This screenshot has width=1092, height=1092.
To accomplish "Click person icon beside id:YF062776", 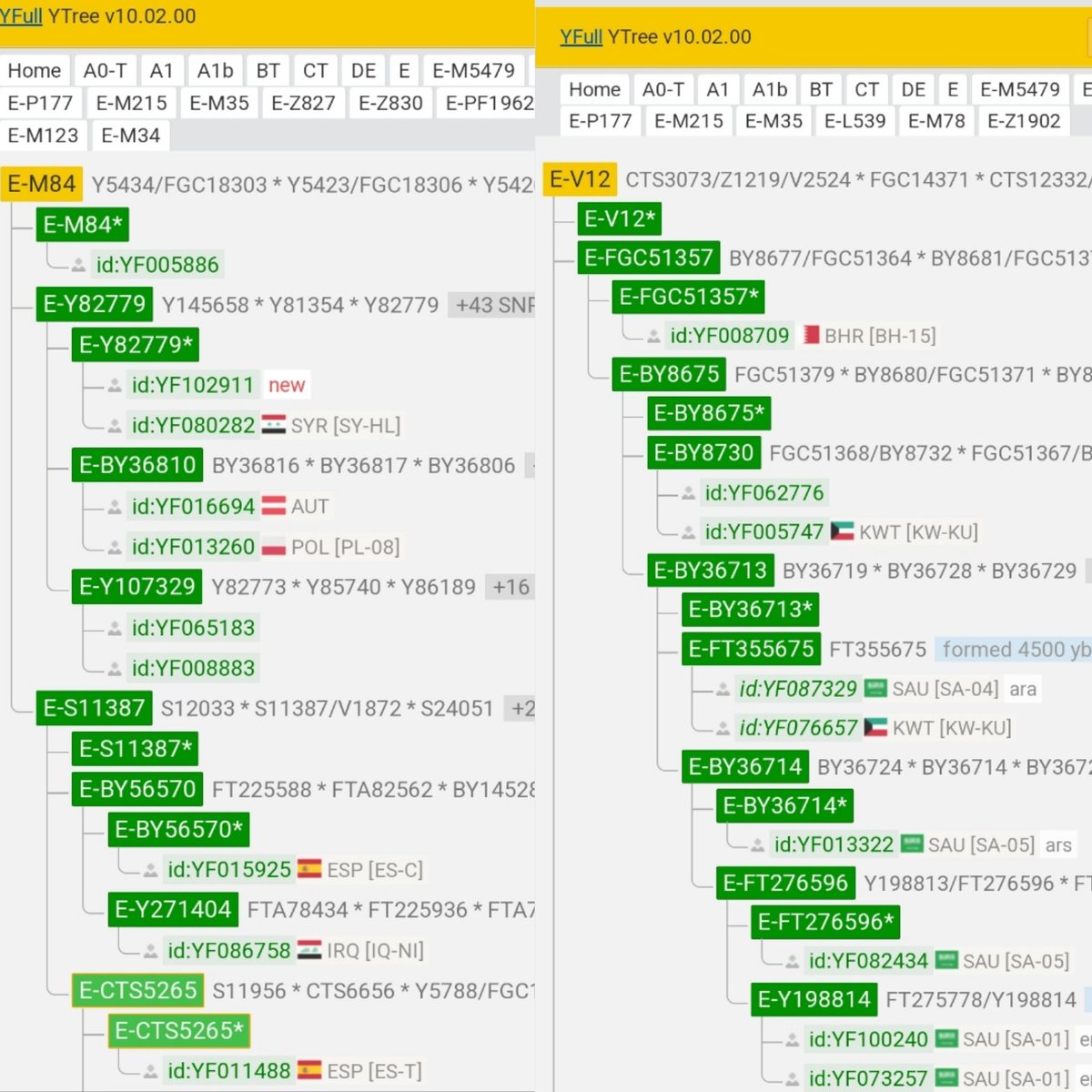I will 688,494.
